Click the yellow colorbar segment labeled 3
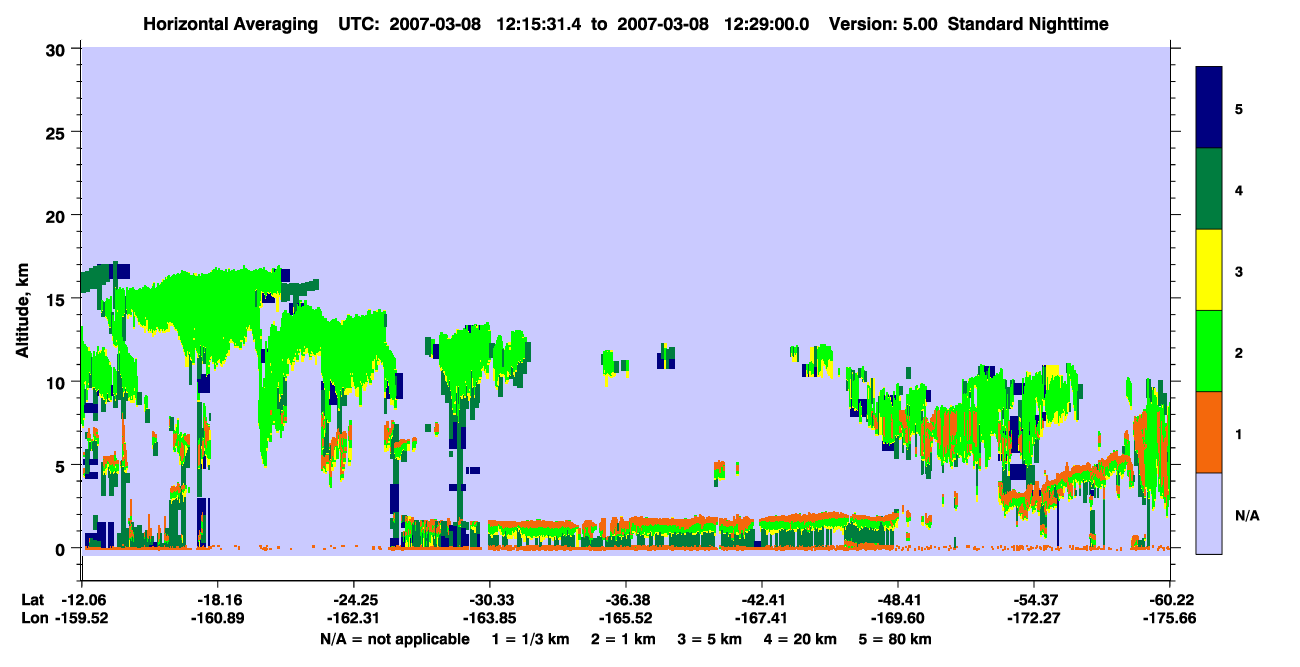Screen dimensions: 1300x667 tap(1209, 270)
